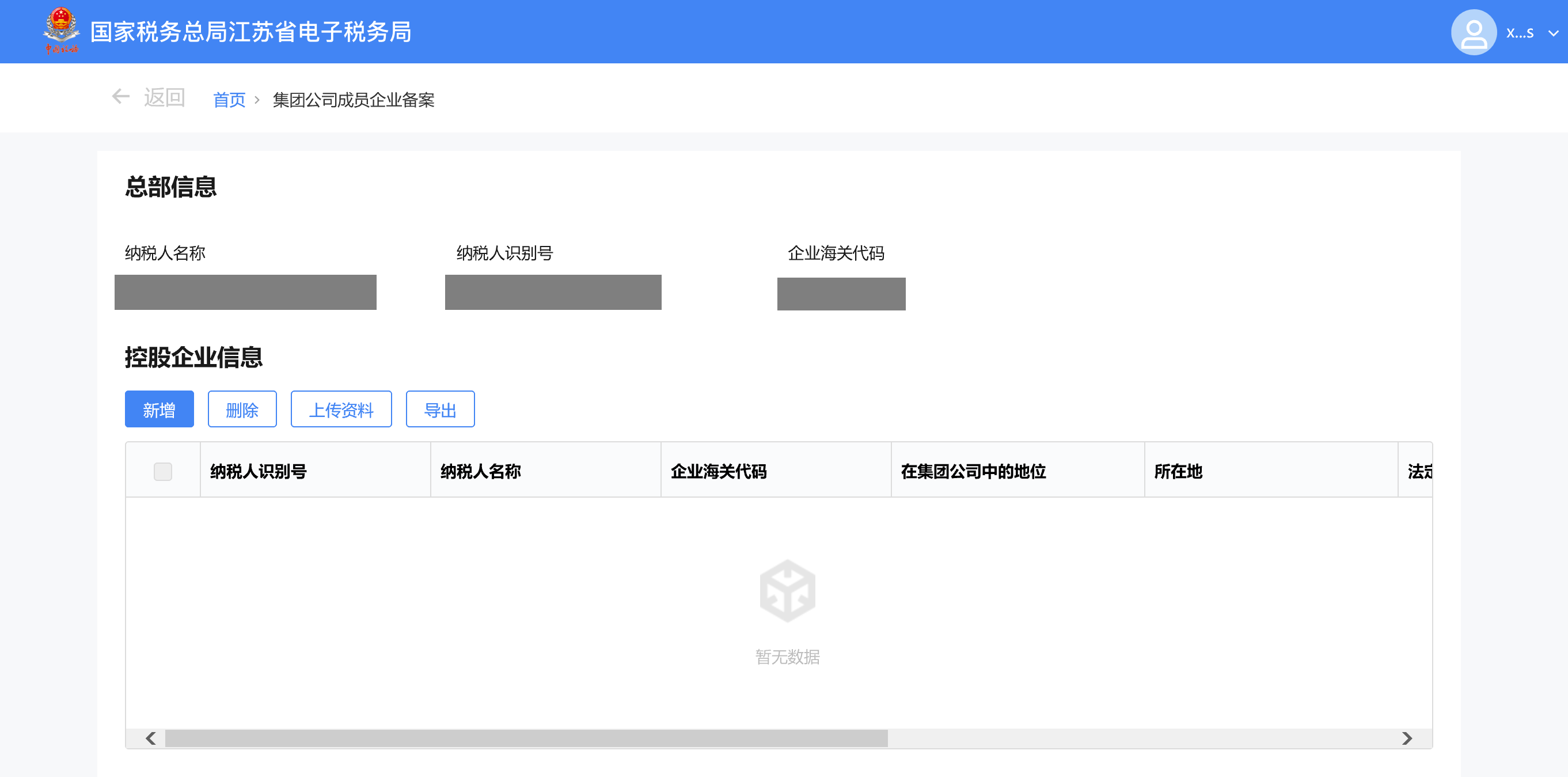Click the scroll-right arrow icon

tap(1407, 738)
